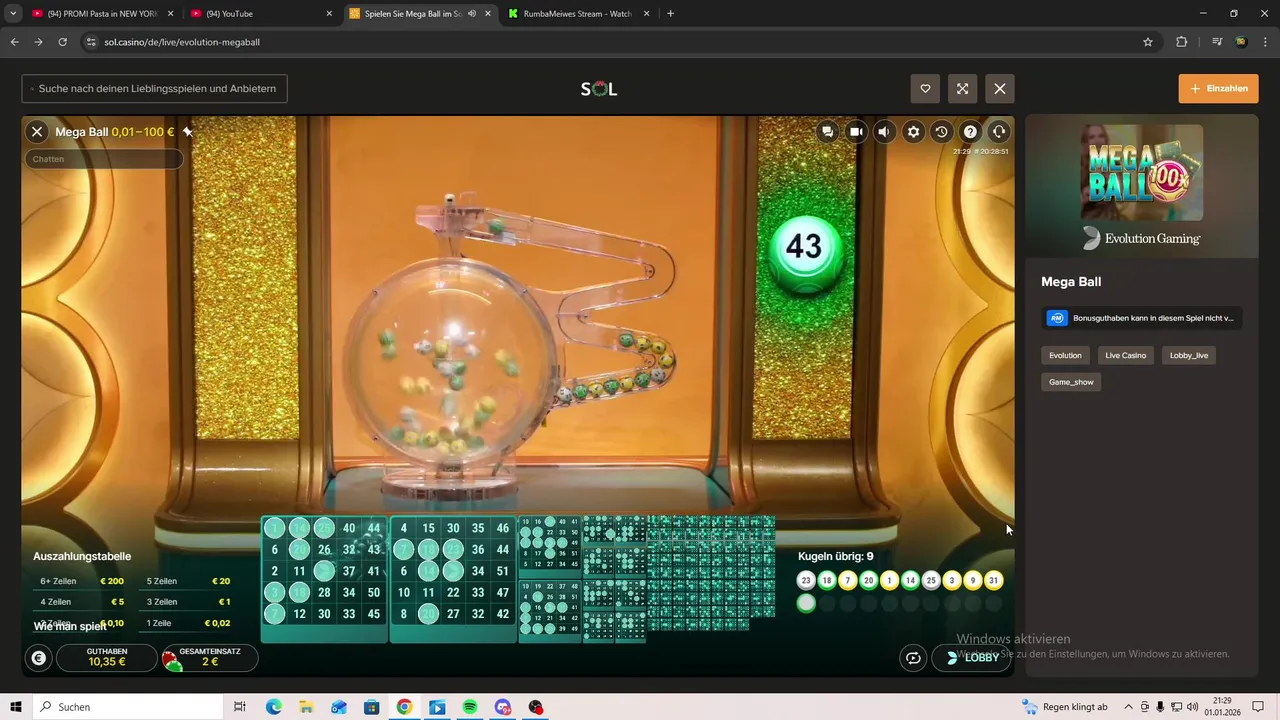1280x720 pixels.
Task: Select the Evolution tag
Action: [1065, 355]
